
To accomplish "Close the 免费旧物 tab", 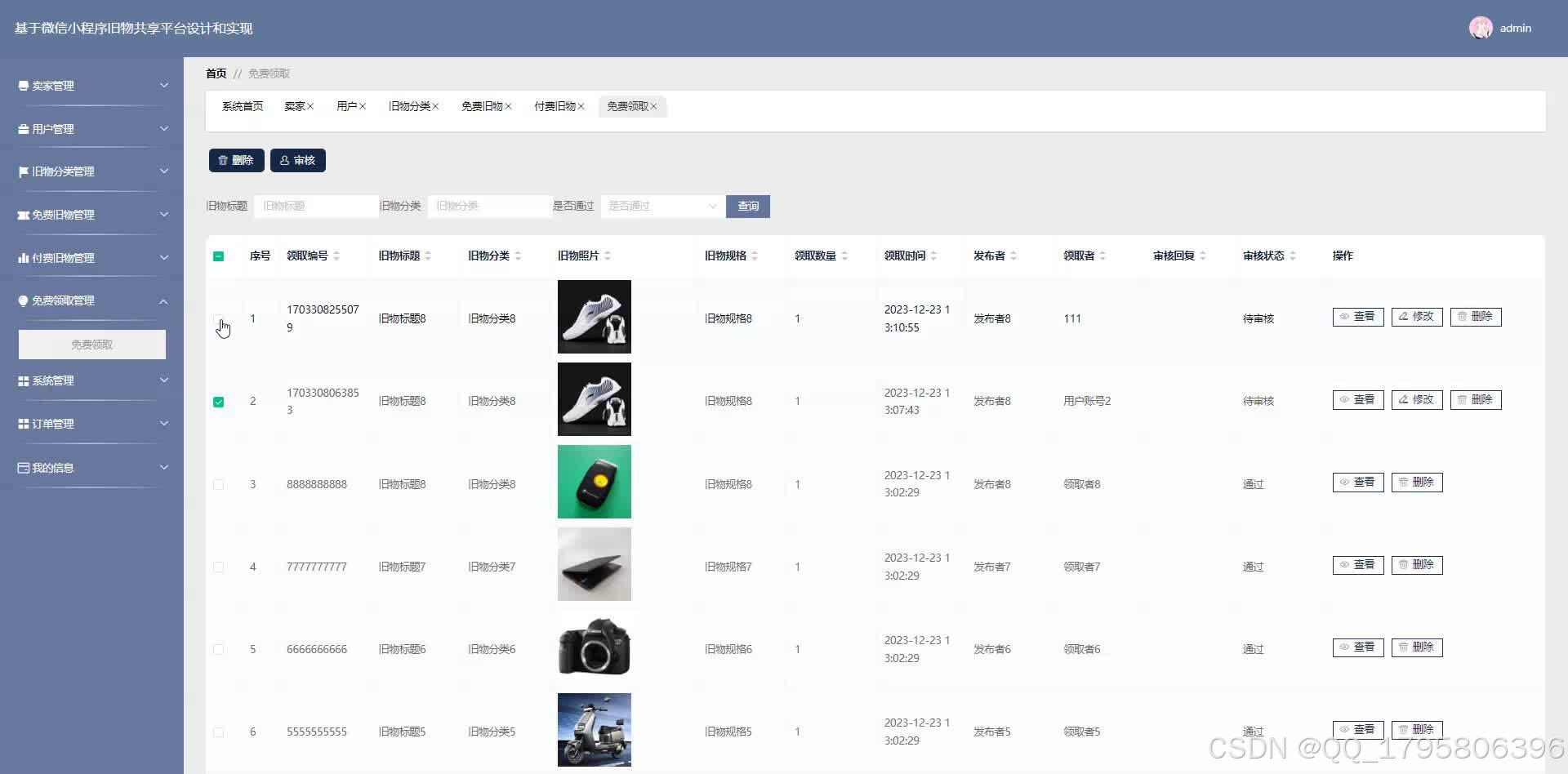I will pyautogui.click(x=508, y=107).
